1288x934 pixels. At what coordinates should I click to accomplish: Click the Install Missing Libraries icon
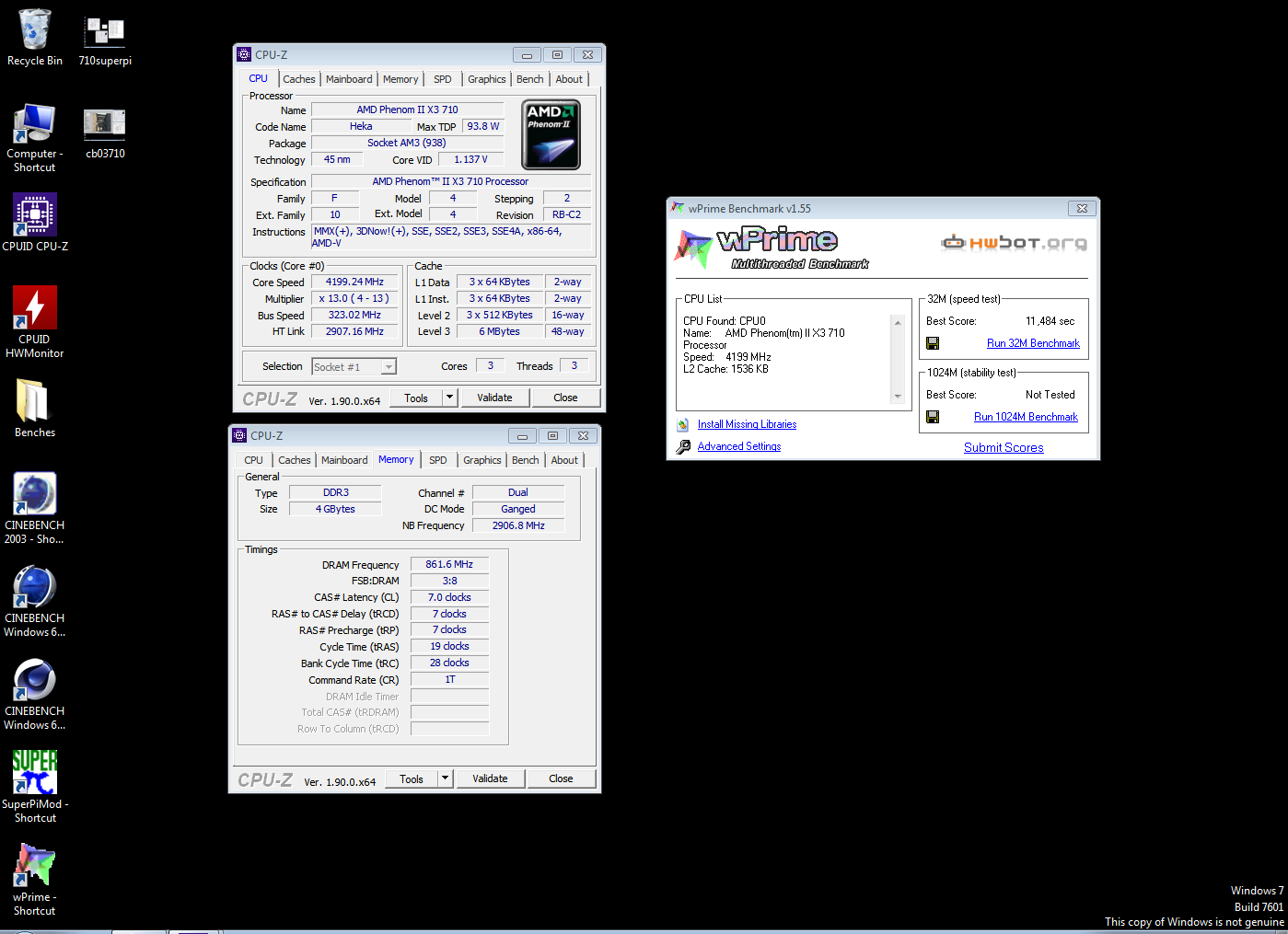683,424
